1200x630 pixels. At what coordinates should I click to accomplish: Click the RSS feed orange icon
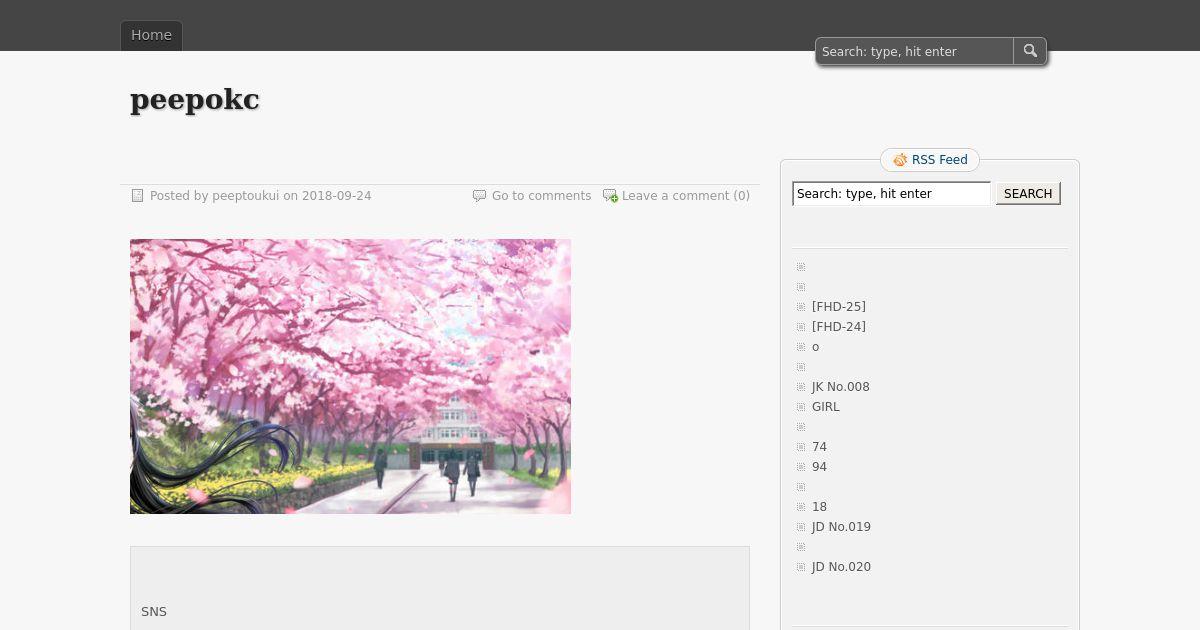pyautogui.click(x=900, y=160)
